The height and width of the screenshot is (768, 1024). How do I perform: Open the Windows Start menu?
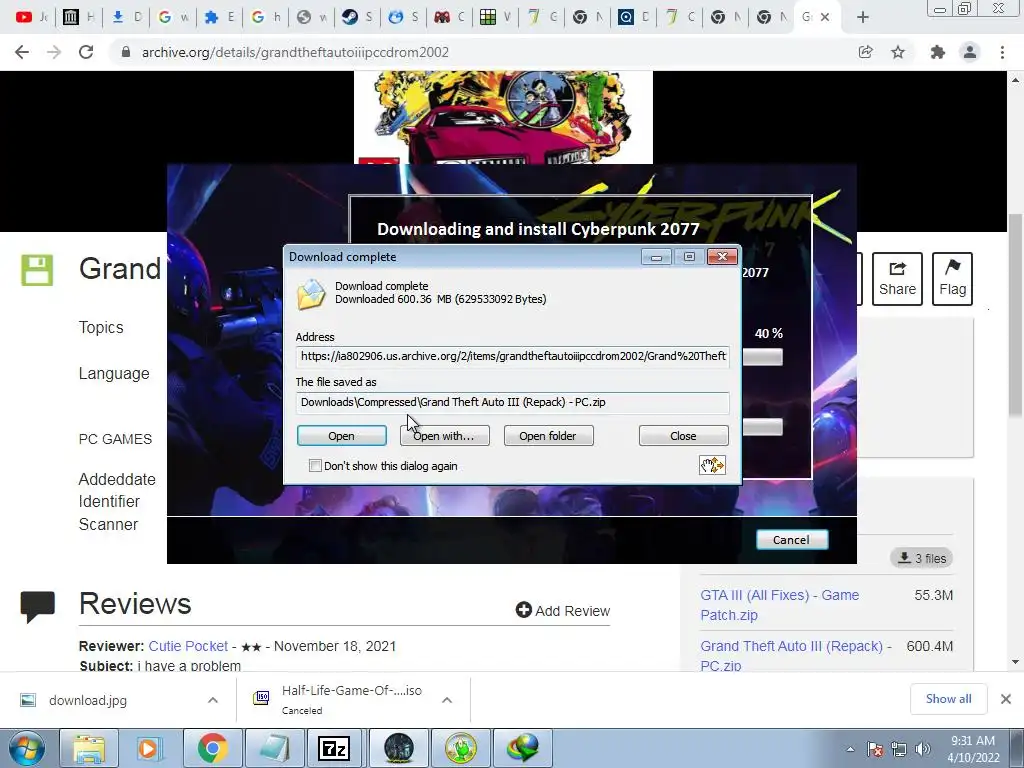27,748
